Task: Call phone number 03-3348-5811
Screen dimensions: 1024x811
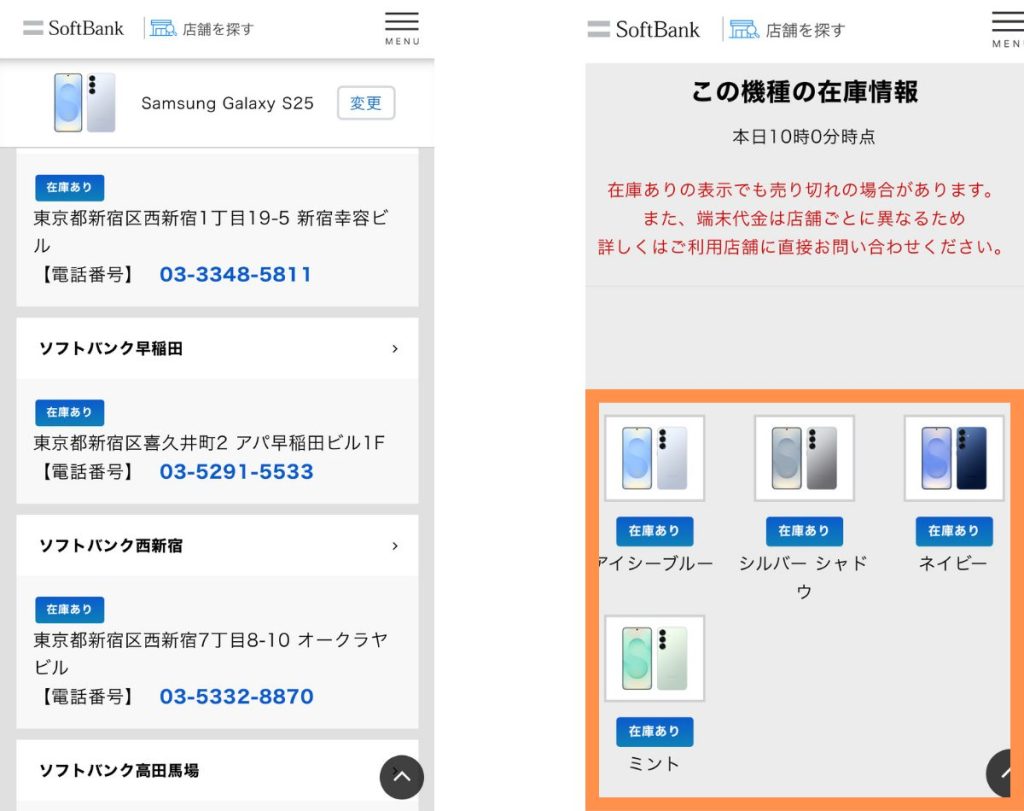Action: pyautogui.click(x=235, y=274)
